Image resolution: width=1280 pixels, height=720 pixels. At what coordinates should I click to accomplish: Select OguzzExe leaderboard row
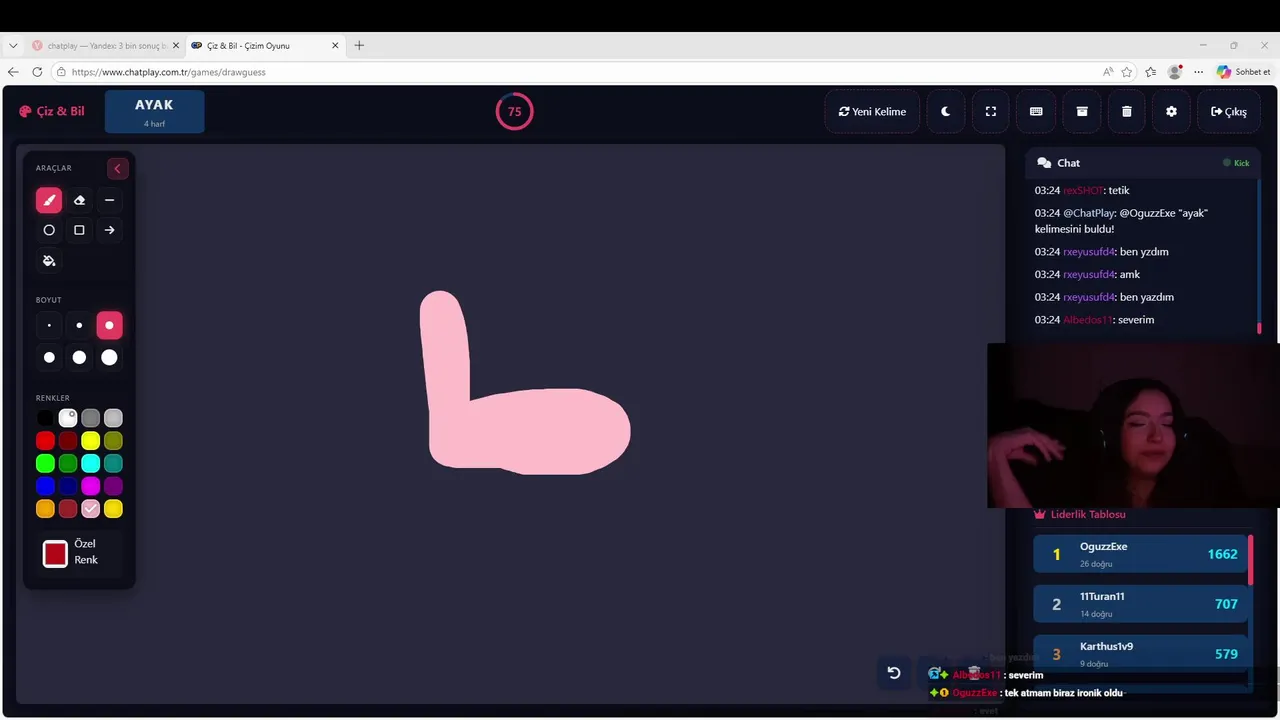click(1141, 554)
